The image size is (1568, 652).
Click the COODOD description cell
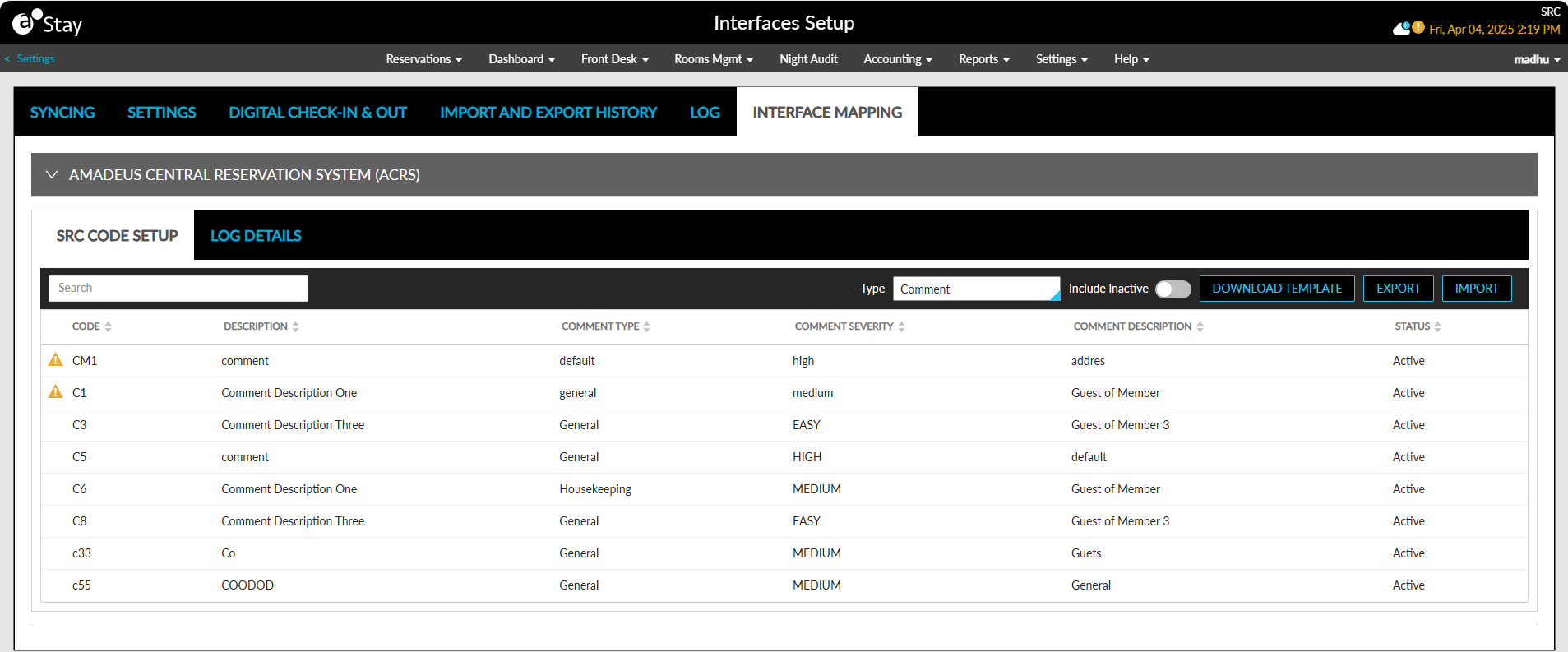tap(247, 585)
